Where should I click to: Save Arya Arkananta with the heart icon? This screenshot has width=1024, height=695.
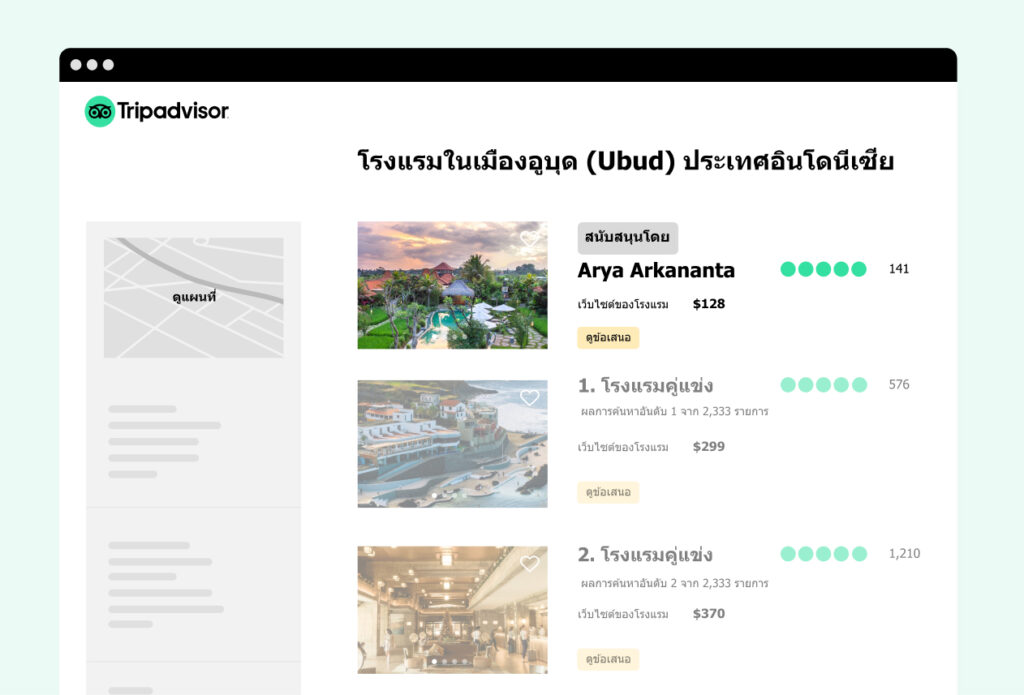tap(530, 238)
